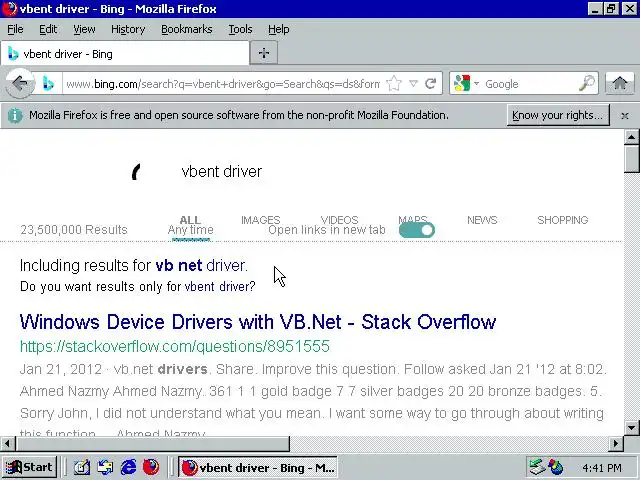
Task: Reload the page with the refresh icon
Action: (430, 84)
